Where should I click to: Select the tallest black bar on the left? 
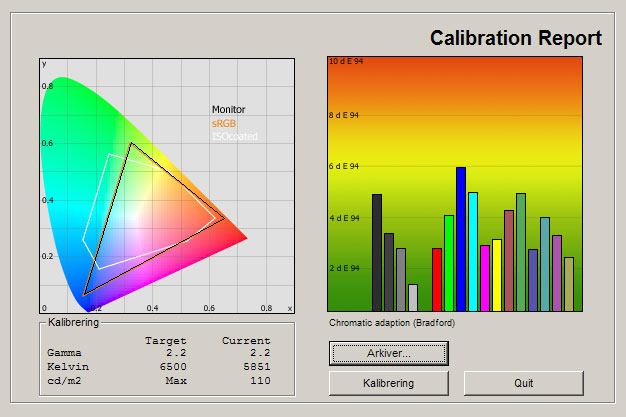377,252
